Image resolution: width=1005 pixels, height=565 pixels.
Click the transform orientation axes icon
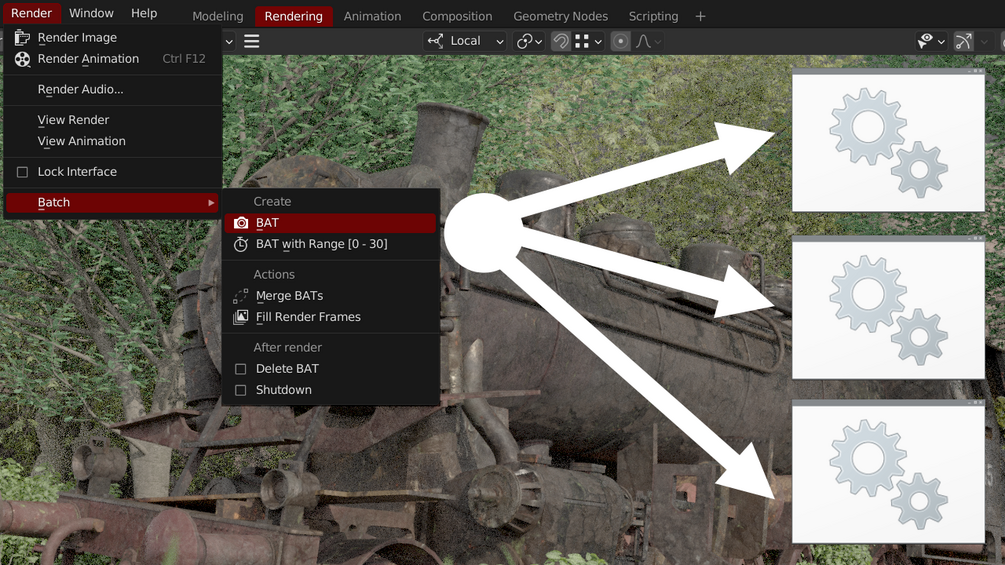pyautogui.click(x=435, y=41)
